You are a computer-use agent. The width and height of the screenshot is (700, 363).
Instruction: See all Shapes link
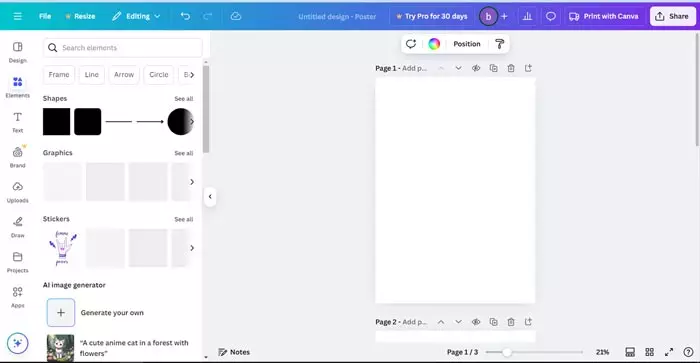pos(183,99)
